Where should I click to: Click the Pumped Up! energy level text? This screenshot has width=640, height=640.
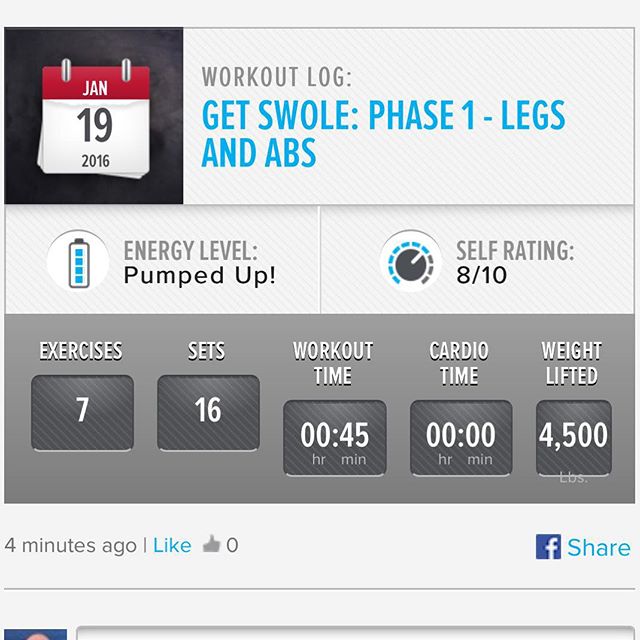[200, 275]
